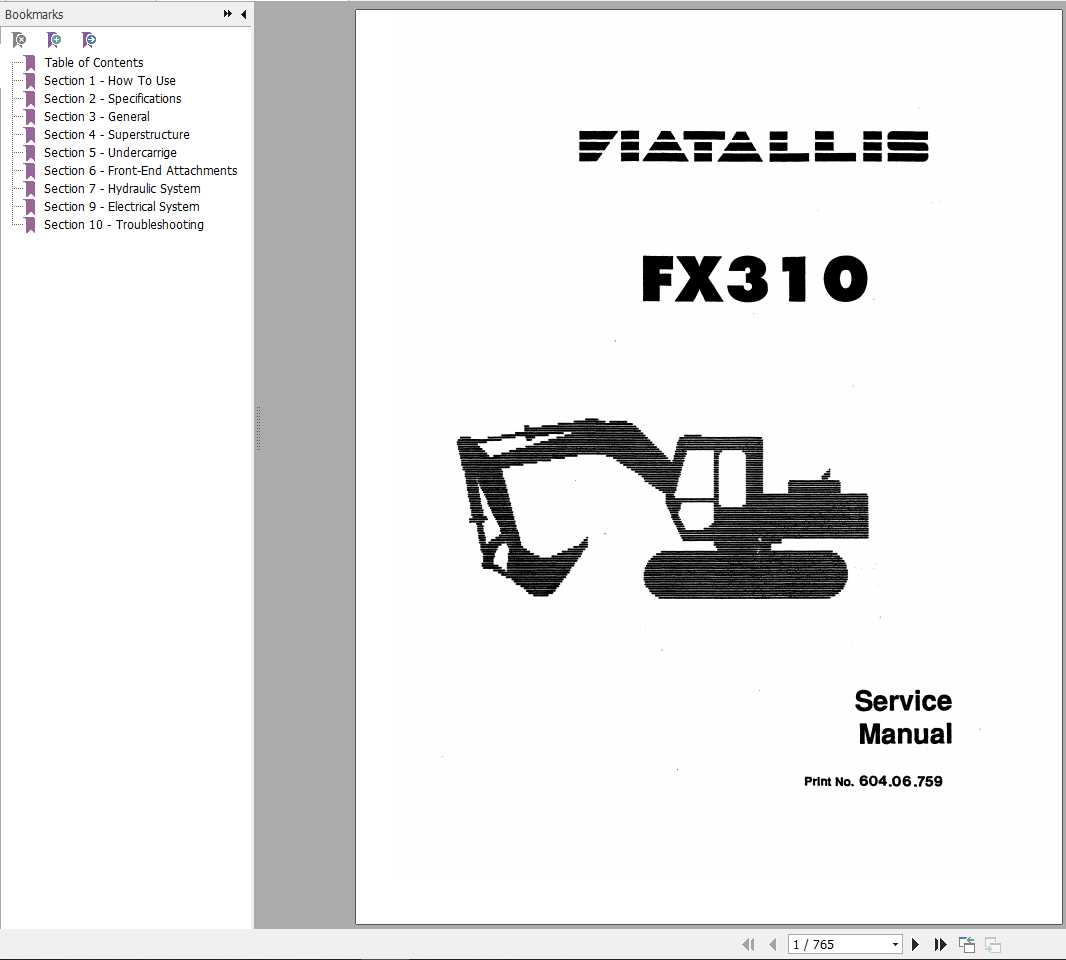Click the go-to bookmark icon
1066x960 pixels.
point(89,40)
